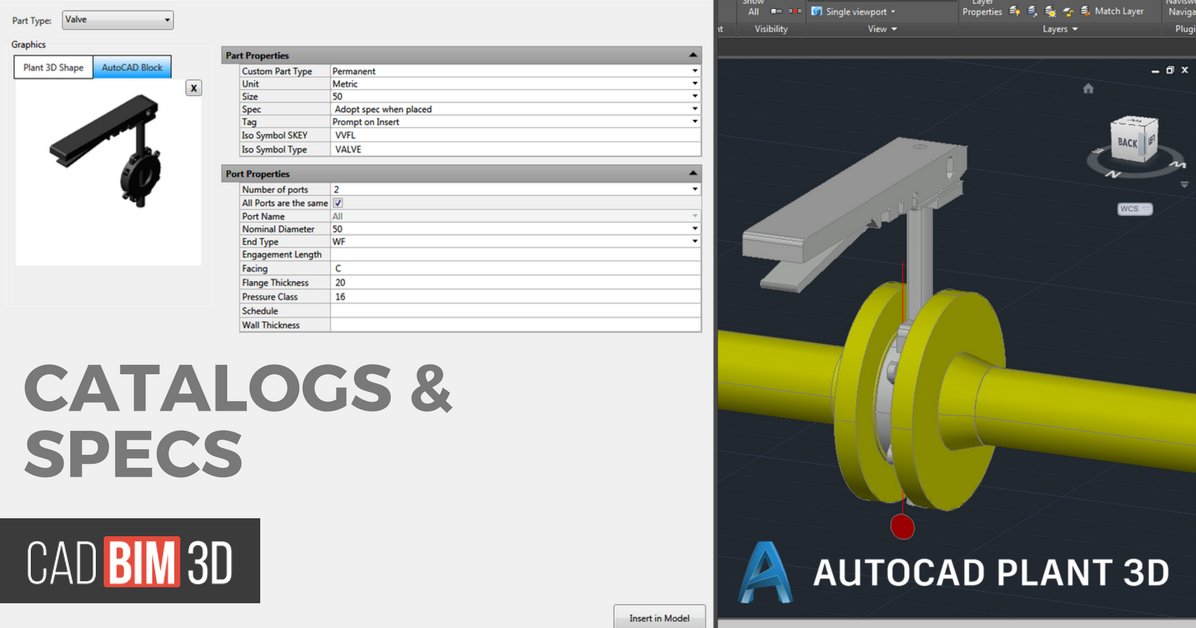
Task: Open the Part Type dropdown showing Valve
Action: pyautogui.click(x=117, y=19)
